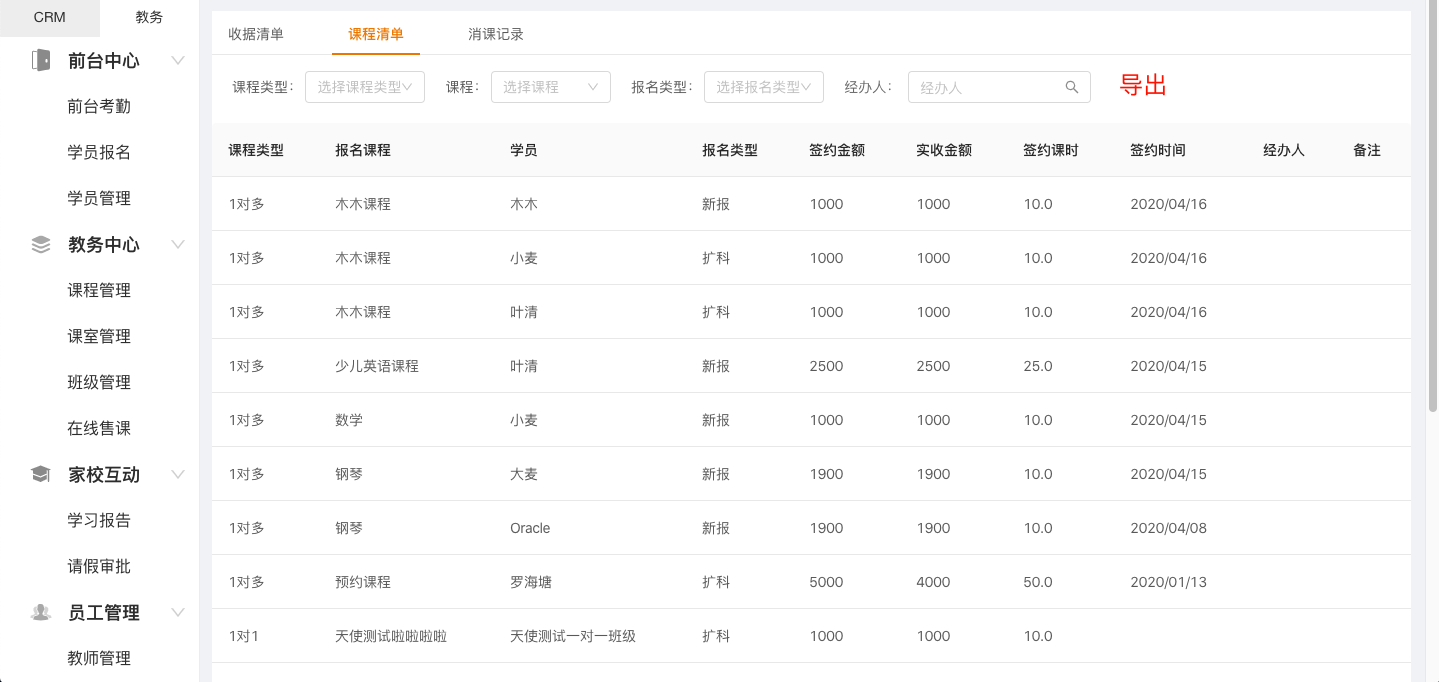Switch to the 消课记录 tab

pos(496,34)
